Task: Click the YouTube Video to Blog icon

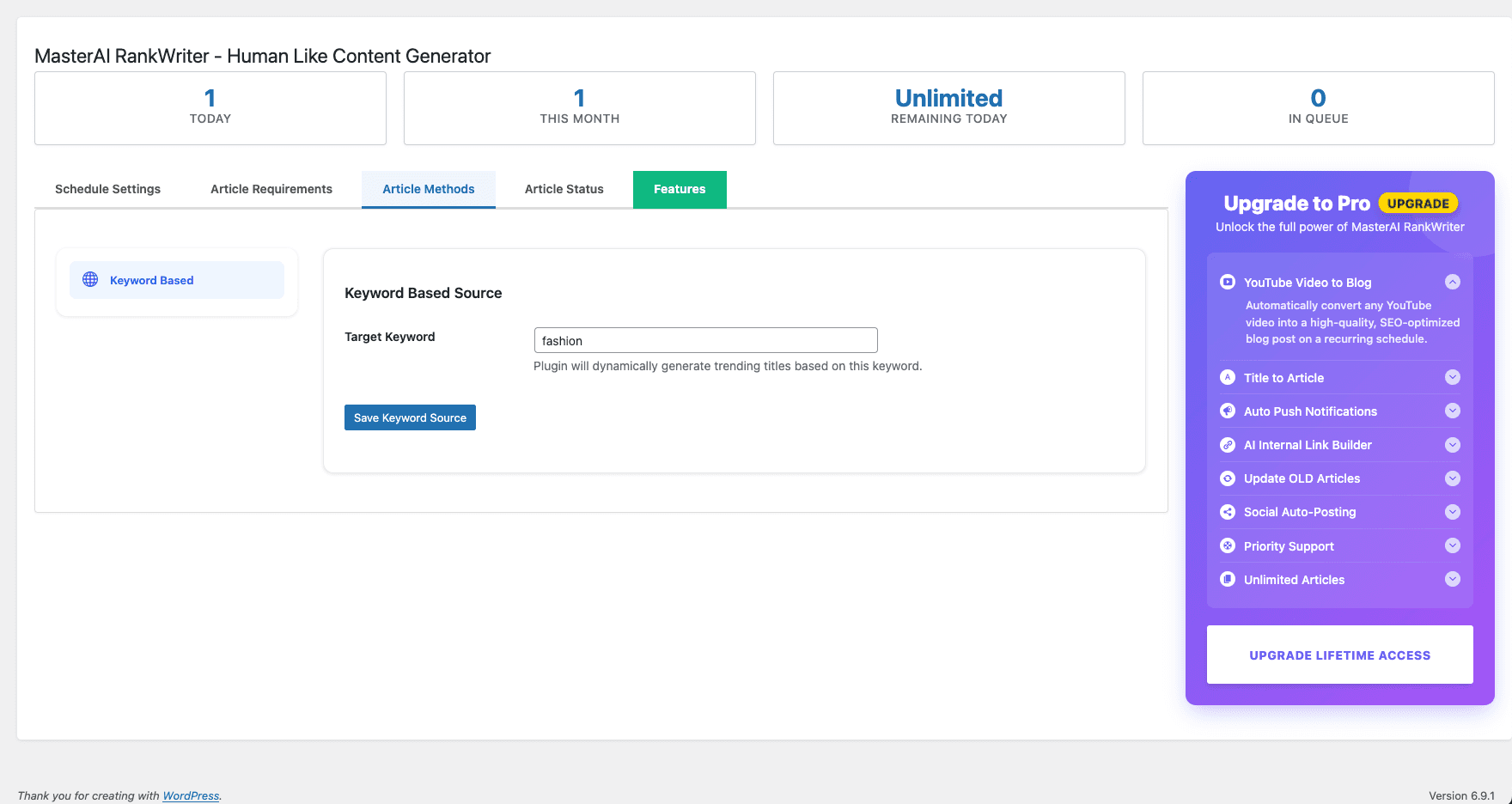Action: click(1227, 282)
